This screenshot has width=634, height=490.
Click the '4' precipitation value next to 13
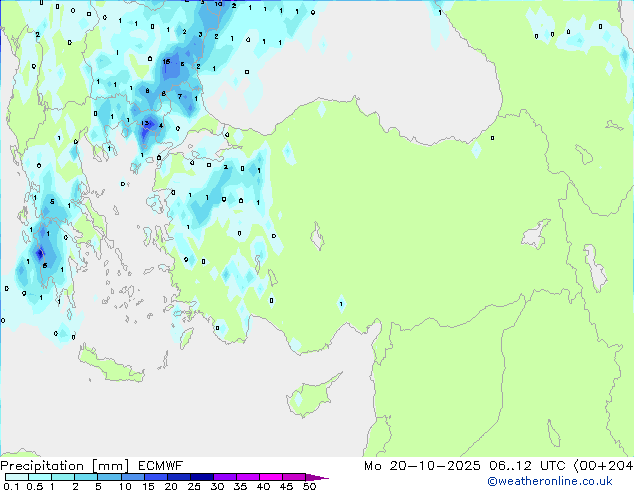point(161,125)
